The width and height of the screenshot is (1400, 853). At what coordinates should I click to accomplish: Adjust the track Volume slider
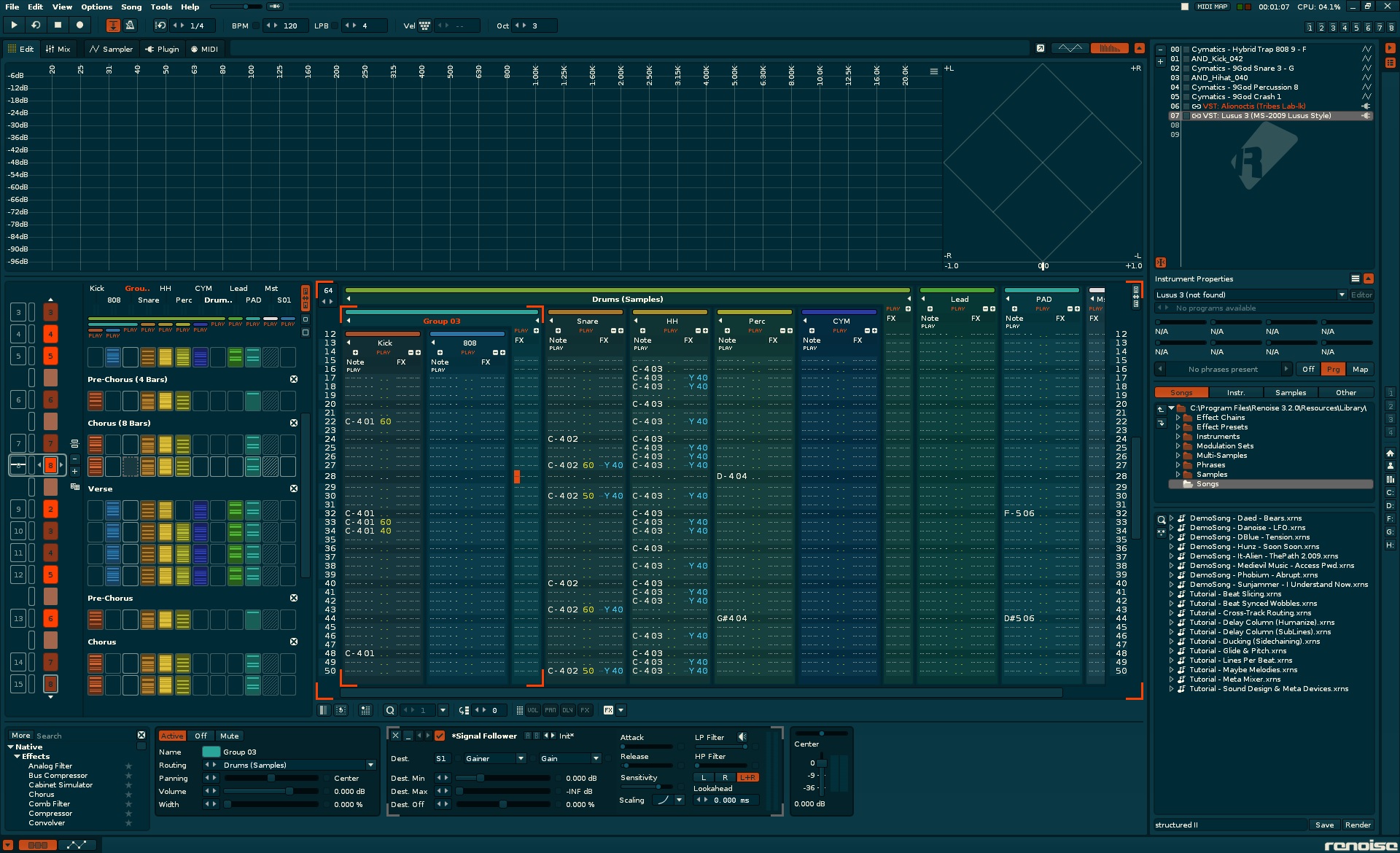(271, 791)
